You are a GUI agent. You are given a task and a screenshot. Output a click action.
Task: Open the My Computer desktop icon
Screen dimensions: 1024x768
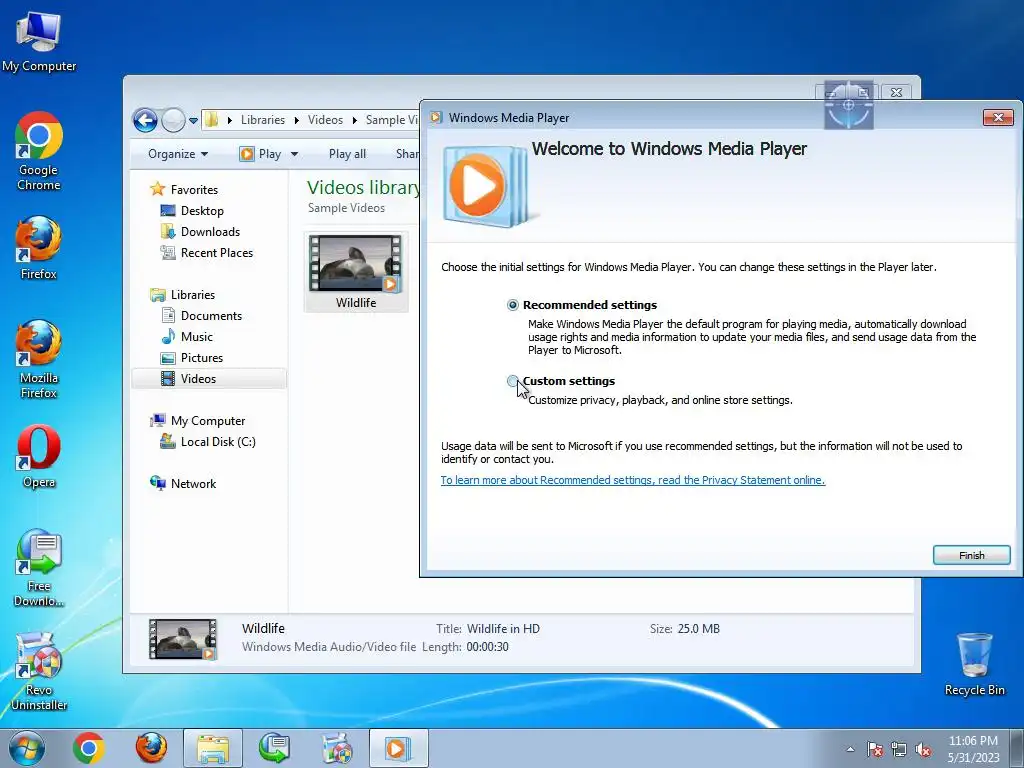pos(39,41)
